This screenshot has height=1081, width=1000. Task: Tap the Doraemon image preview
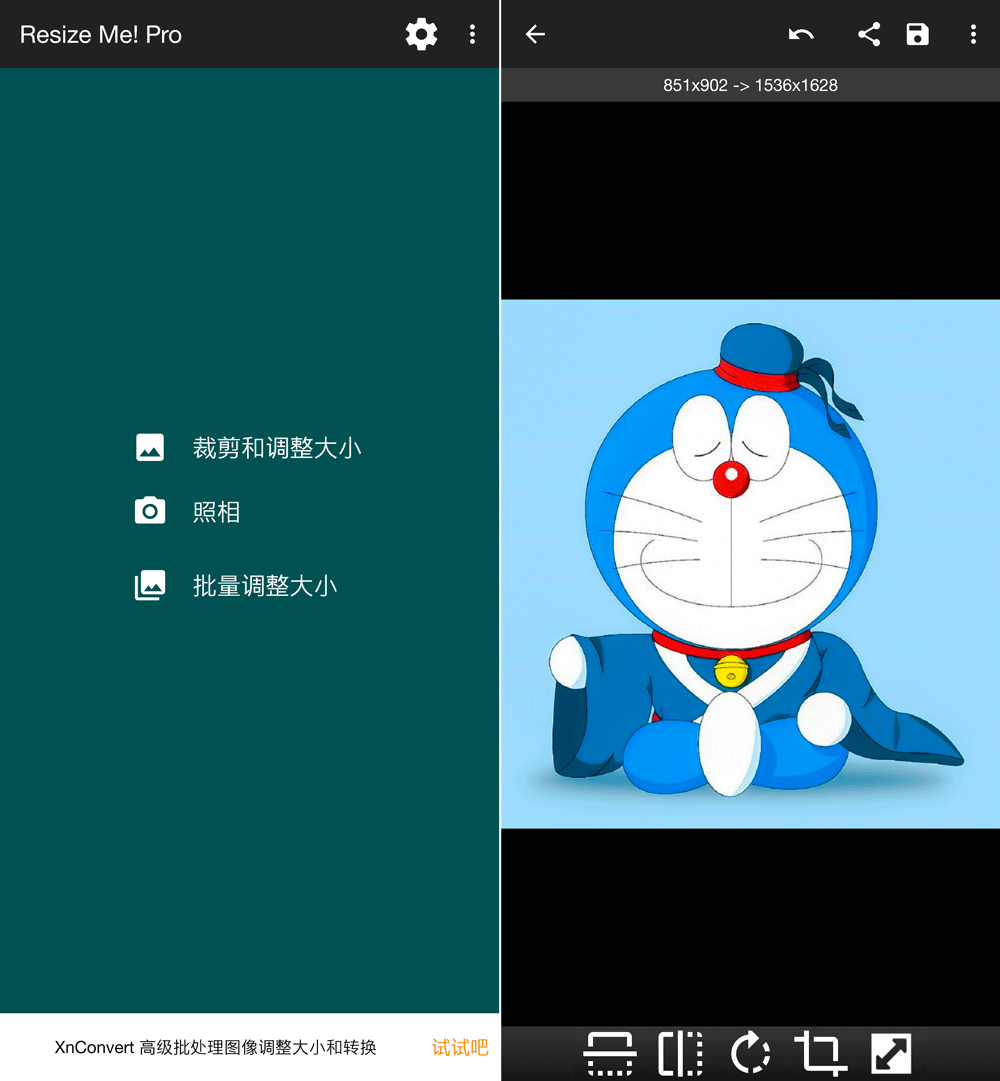pyautogui.click(x=750, y=563)
